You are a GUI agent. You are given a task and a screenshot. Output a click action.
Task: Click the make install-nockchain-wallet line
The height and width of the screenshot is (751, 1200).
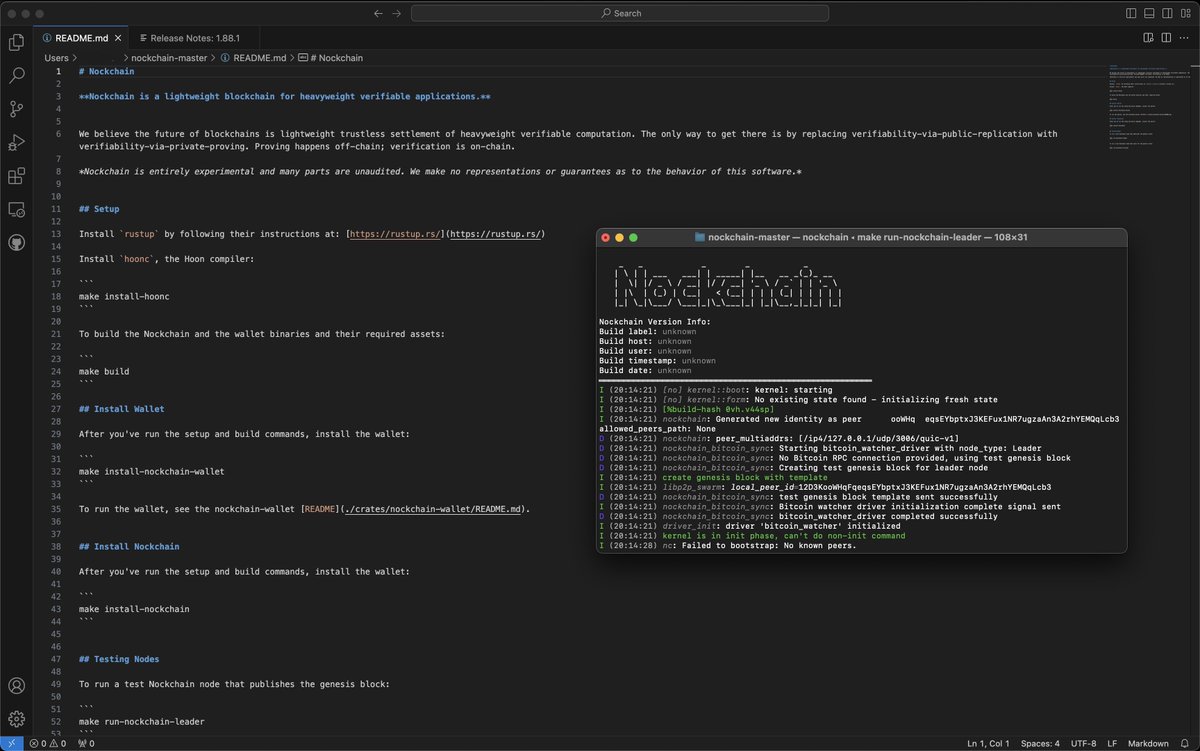(151, 471)
